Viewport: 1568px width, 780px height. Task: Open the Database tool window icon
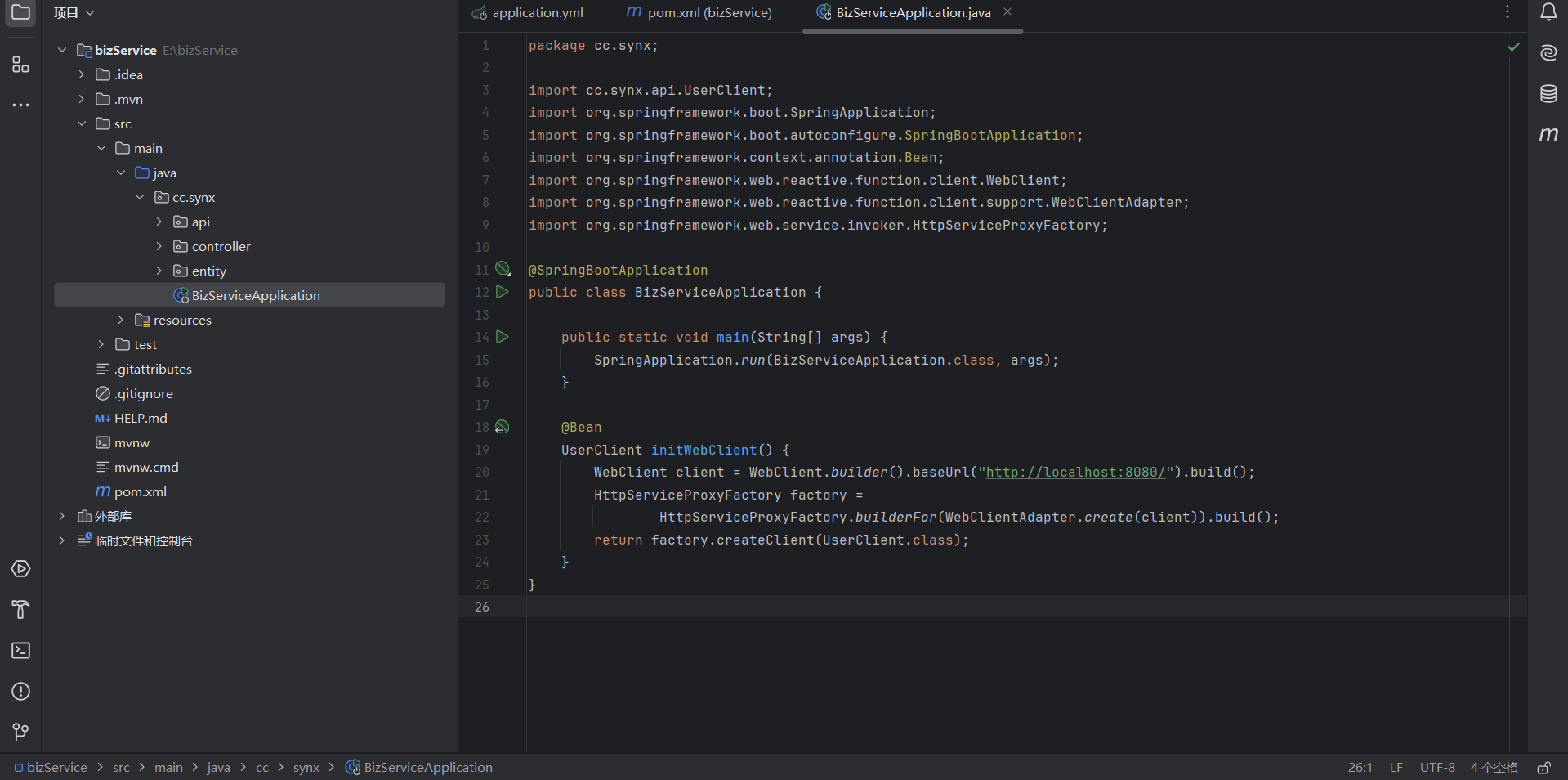point(1548,93)
